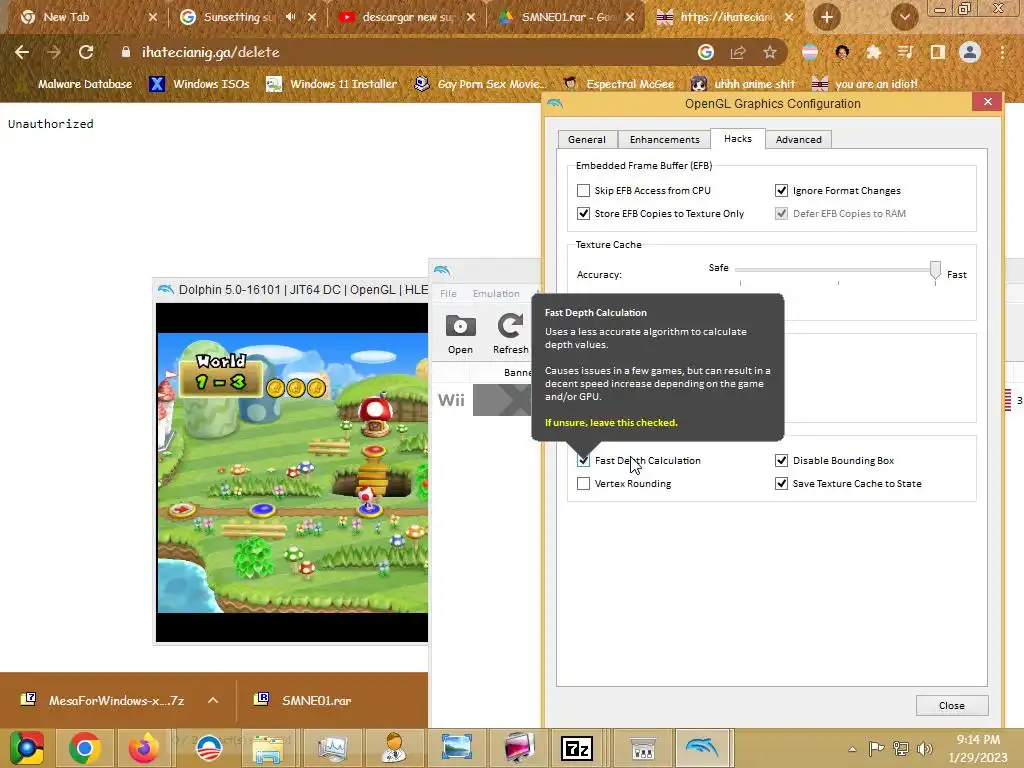Open the Dolphin emulator taskbar icon
This screenshot has height=768, width=1024.
point(701,747)
